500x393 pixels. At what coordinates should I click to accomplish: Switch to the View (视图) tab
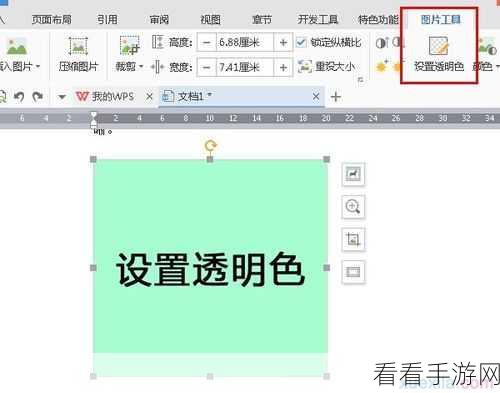coord(210,20)
